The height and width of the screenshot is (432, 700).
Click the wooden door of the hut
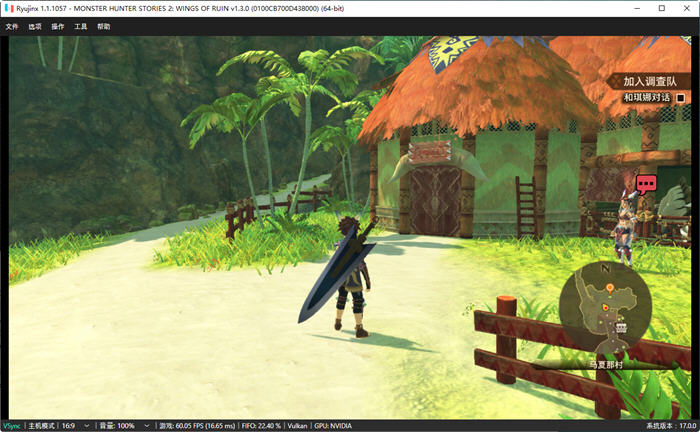click(x=436, y=200)
